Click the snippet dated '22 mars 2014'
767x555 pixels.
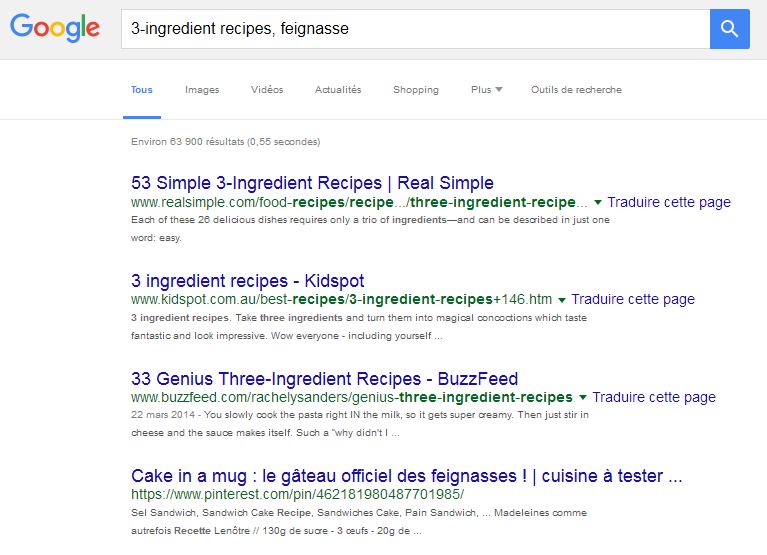tap(360, 423)
